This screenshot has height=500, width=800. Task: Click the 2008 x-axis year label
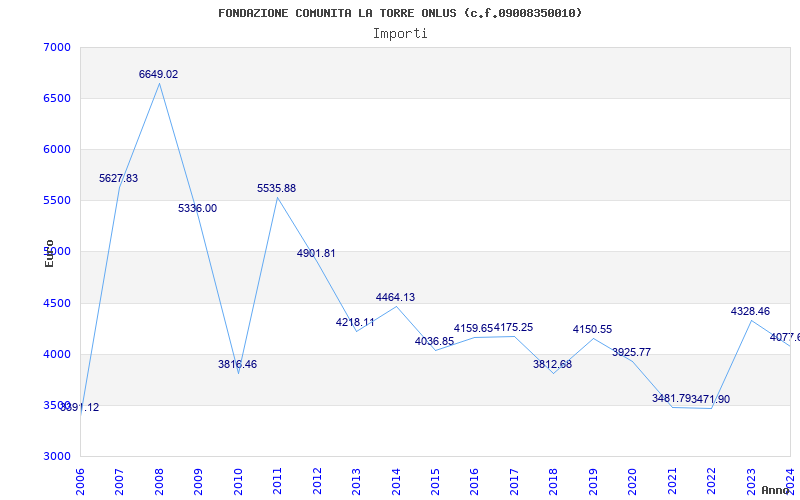pyautogui.click(x=159, y=481)
